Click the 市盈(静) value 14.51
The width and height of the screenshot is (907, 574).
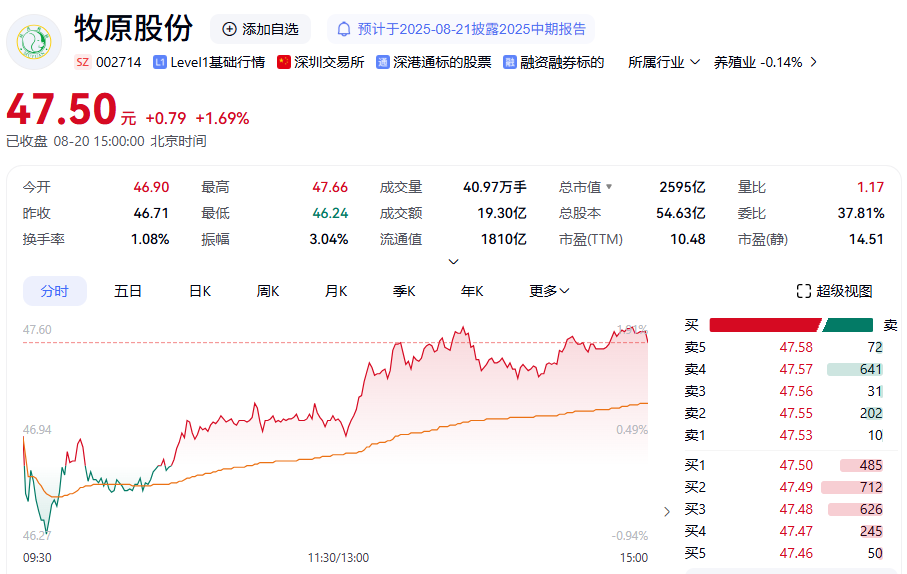coord(866,239)
